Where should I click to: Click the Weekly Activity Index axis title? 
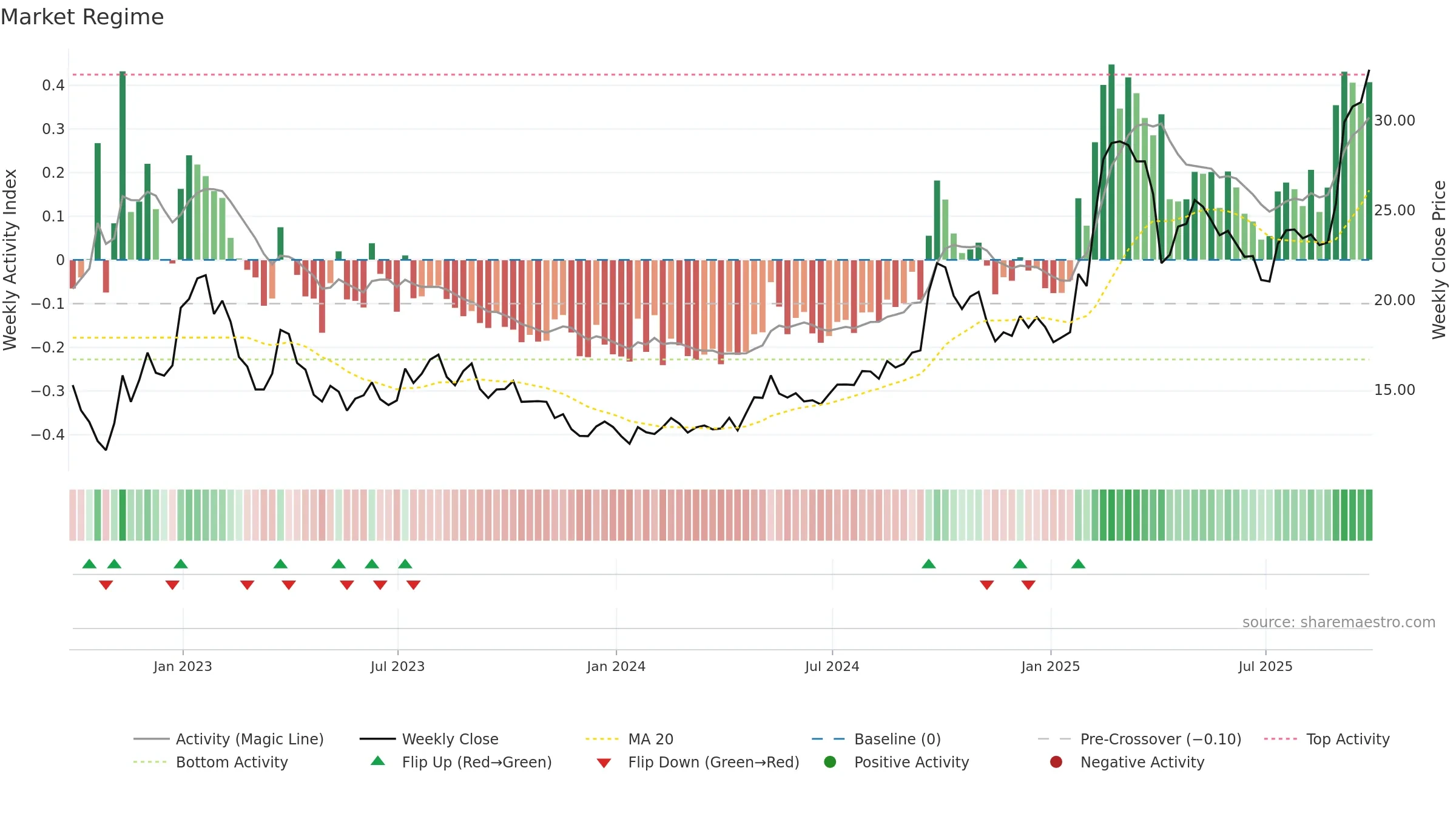(x=10, y=260)
